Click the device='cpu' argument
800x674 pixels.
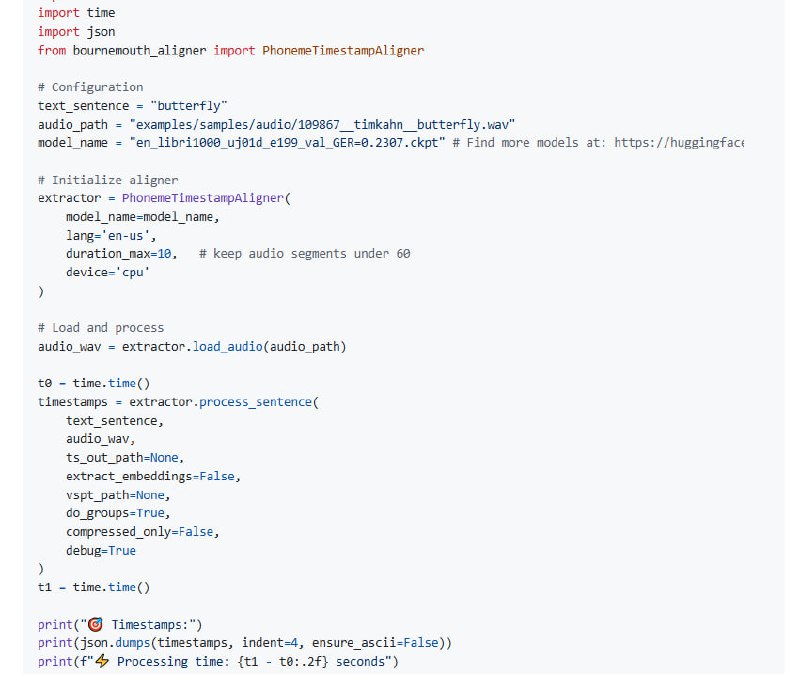(108, 272)
